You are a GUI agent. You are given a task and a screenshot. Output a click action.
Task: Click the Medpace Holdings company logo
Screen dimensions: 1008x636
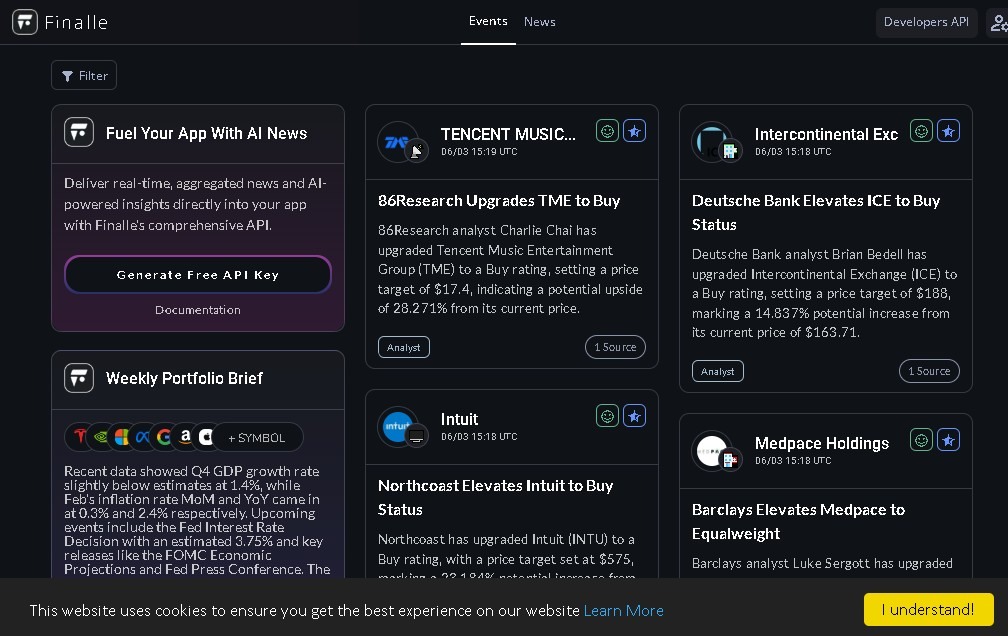(x=711, y=450)
